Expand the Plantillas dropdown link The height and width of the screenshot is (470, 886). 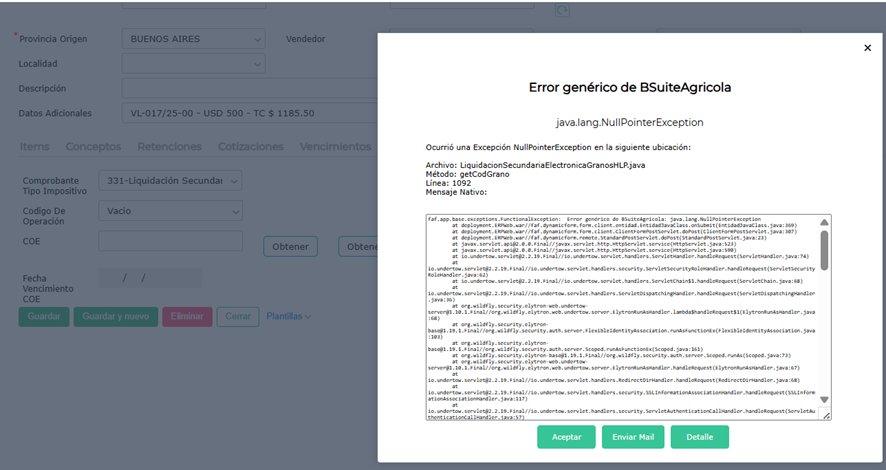(x=288, y=316)
